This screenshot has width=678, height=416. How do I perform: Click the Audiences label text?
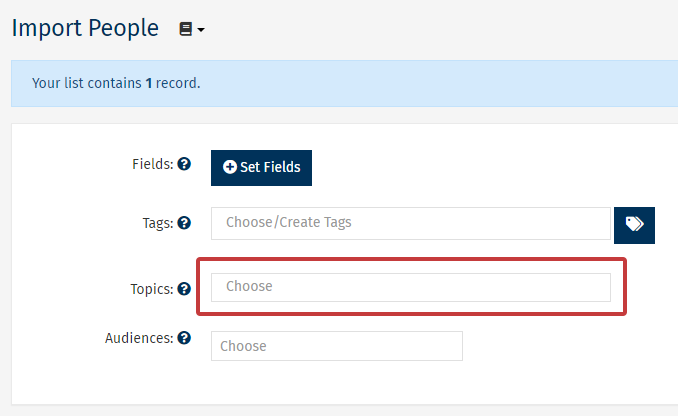point(139,338)
